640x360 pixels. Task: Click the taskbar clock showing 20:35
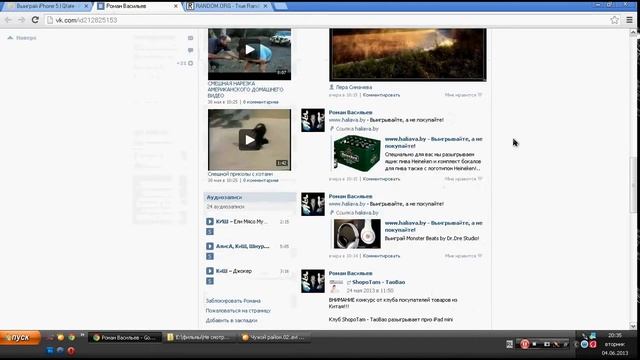(x=615, y=335)
